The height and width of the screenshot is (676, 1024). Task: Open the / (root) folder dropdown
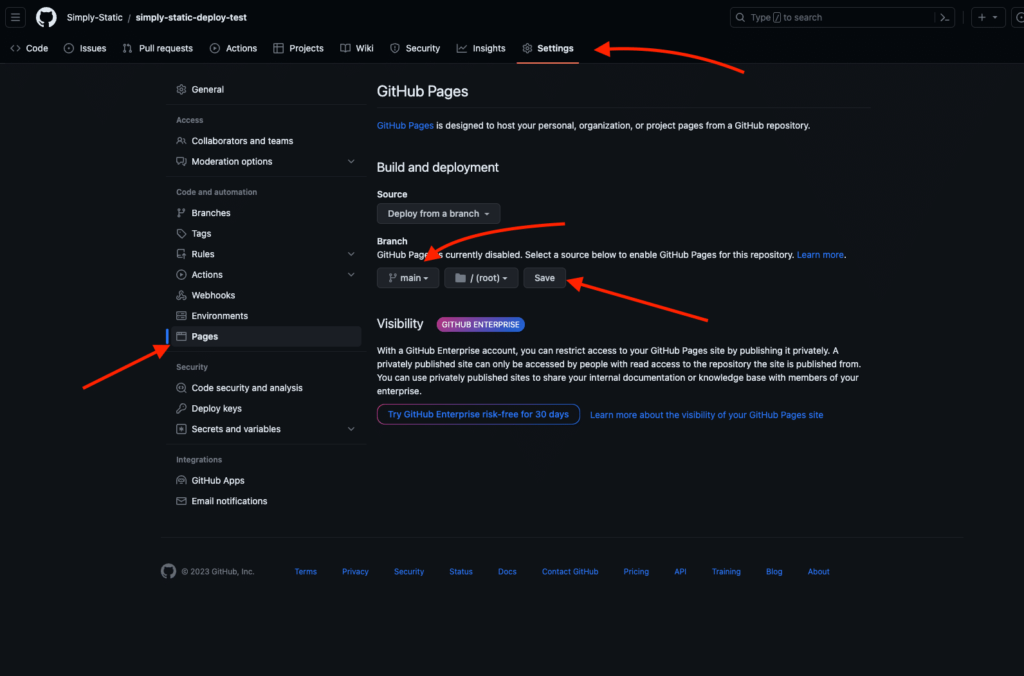click(x=481, y=278)
